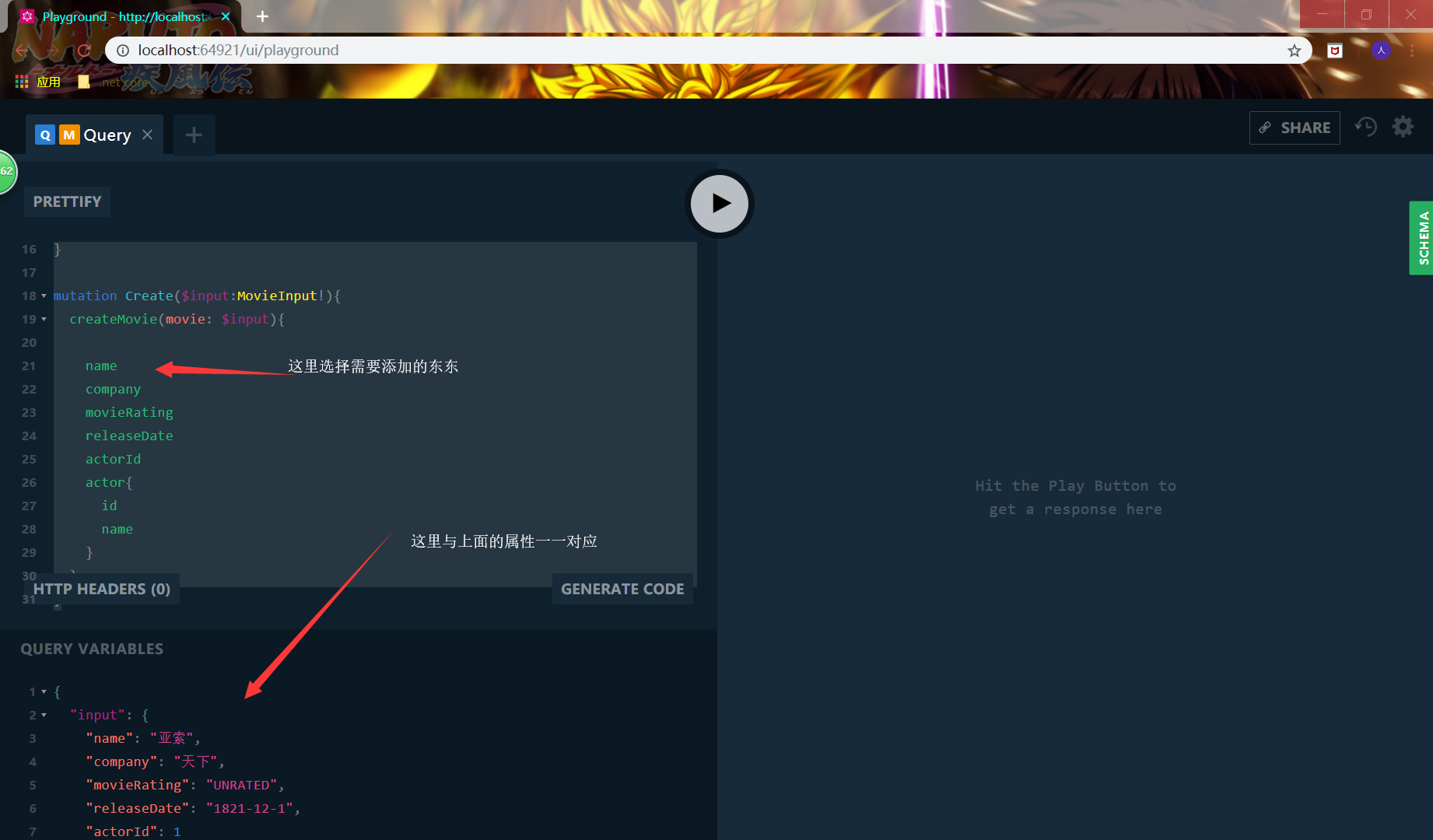
Task: Collapse the "input" object at line 2
Action: (x=44, y=716)
